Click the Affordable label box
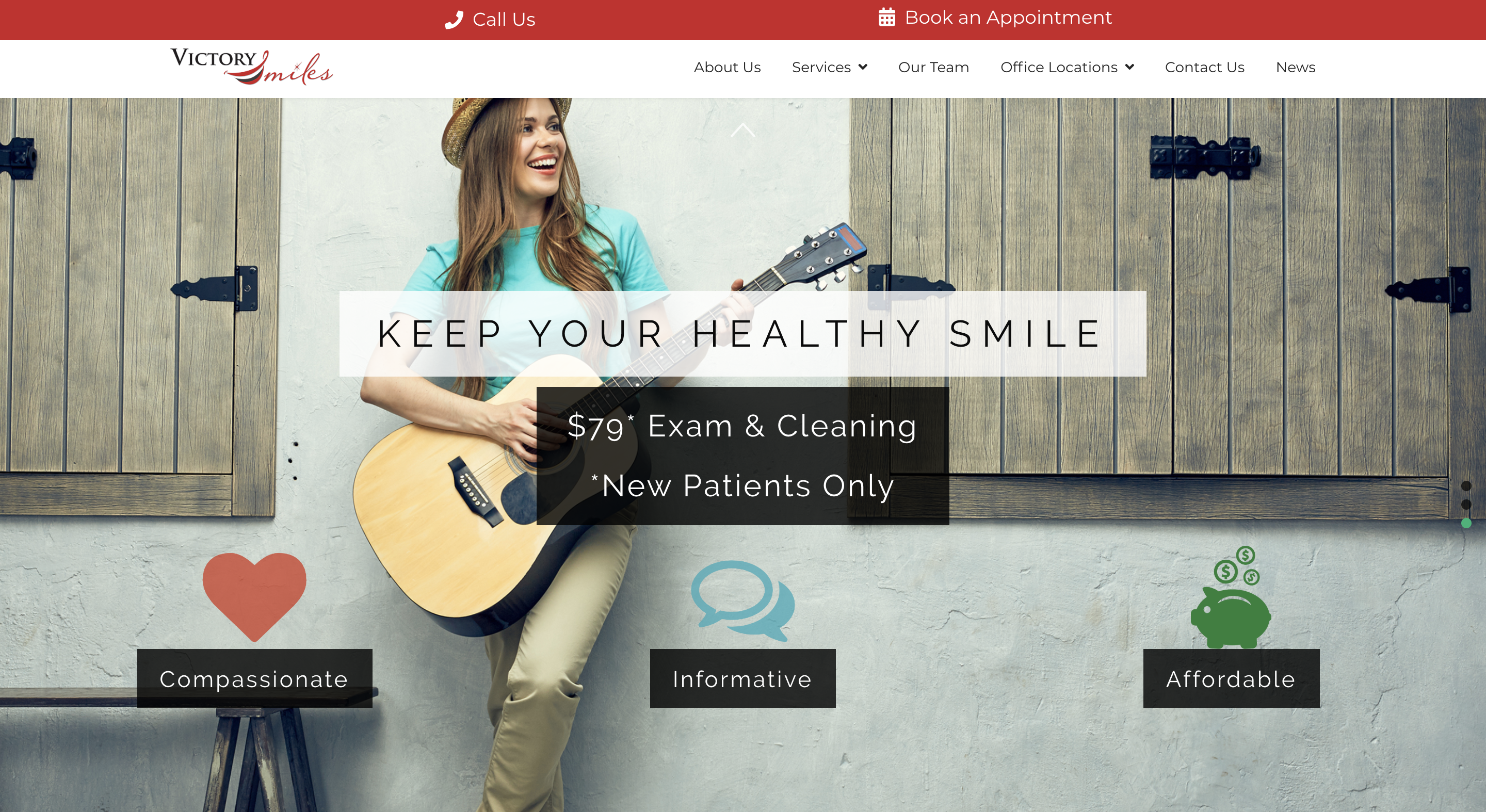The height and width of the screenshot is (812, 1486). click(1231, 678)
